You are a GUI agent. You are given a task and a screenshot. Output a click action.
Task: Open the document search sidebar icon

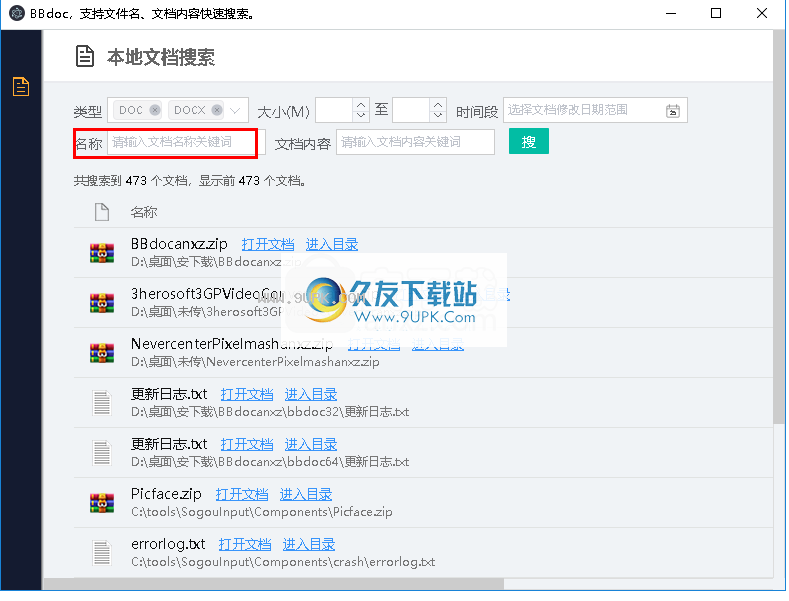21,87
